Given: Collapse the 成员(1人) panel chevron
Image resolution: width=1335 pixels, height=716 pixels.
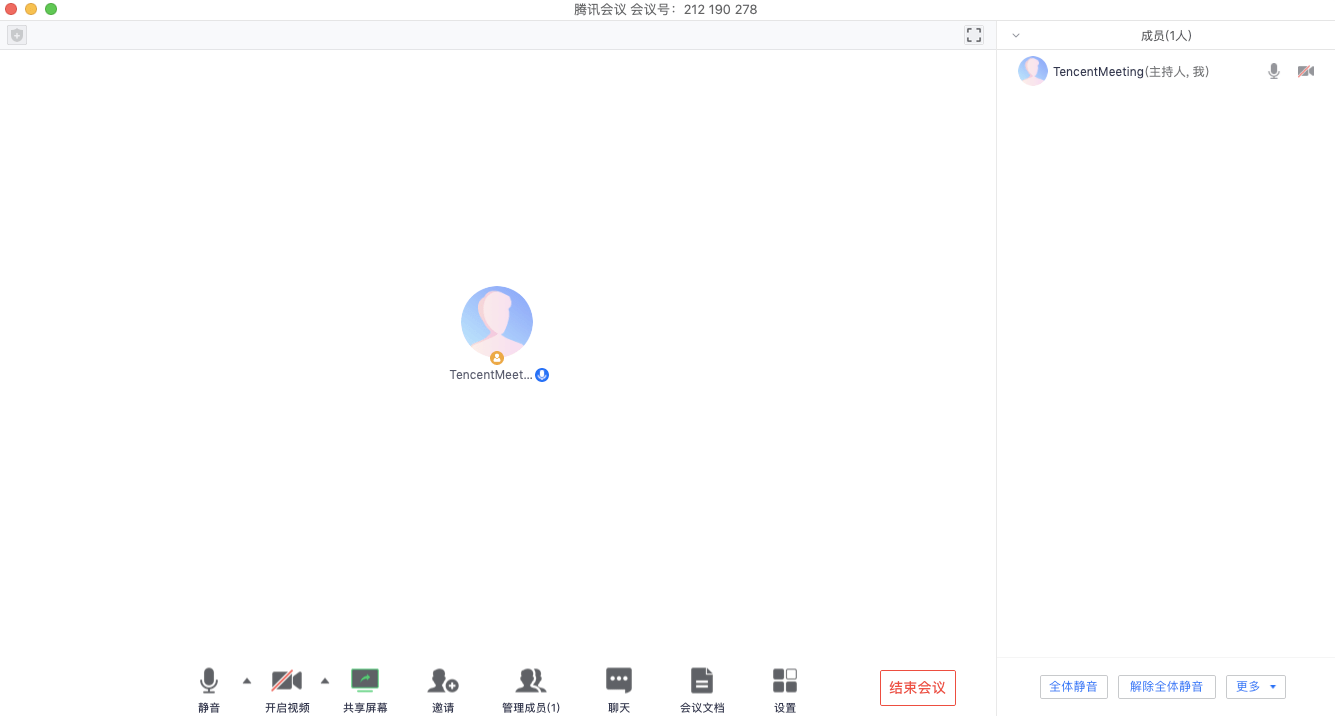Looking at the screenshot, I should [x=1016, y=36].
